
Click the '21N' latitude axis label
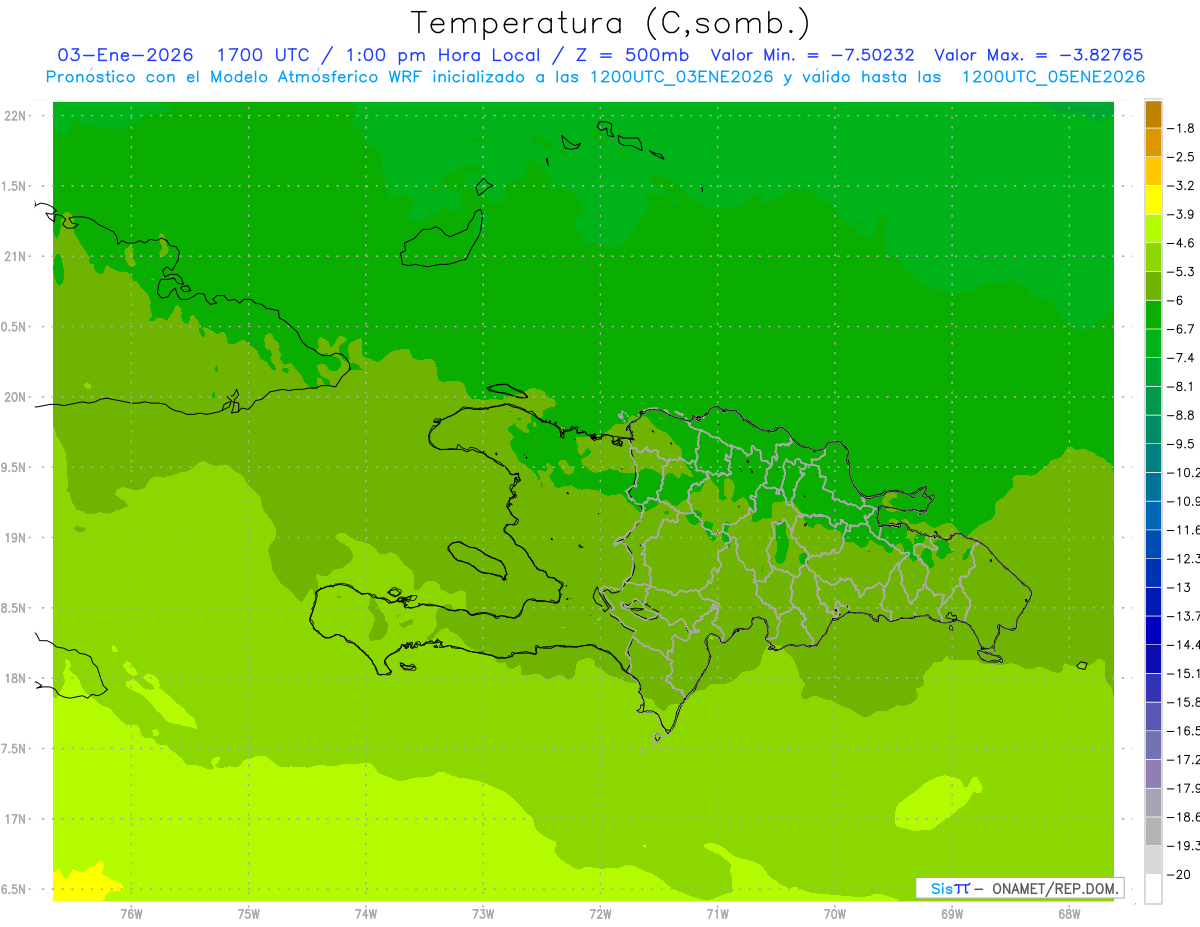15,257
